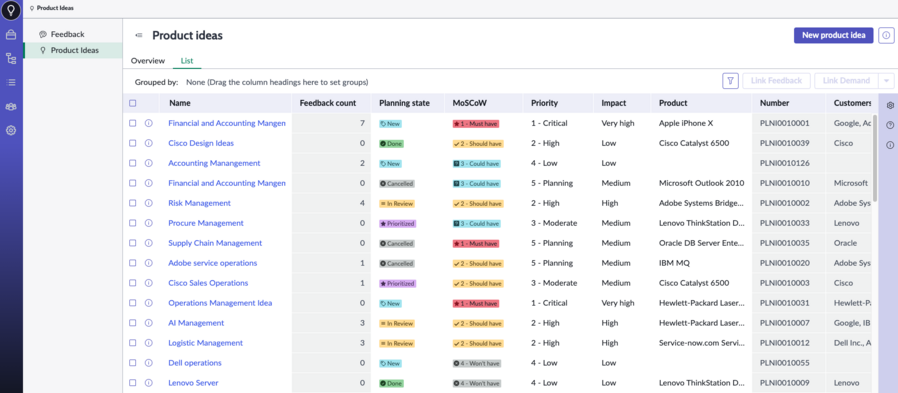Viewport: 898px width, 393px height.
Task: Check the box for Cisco Design Ideas
Action: (x=133, y=143)
